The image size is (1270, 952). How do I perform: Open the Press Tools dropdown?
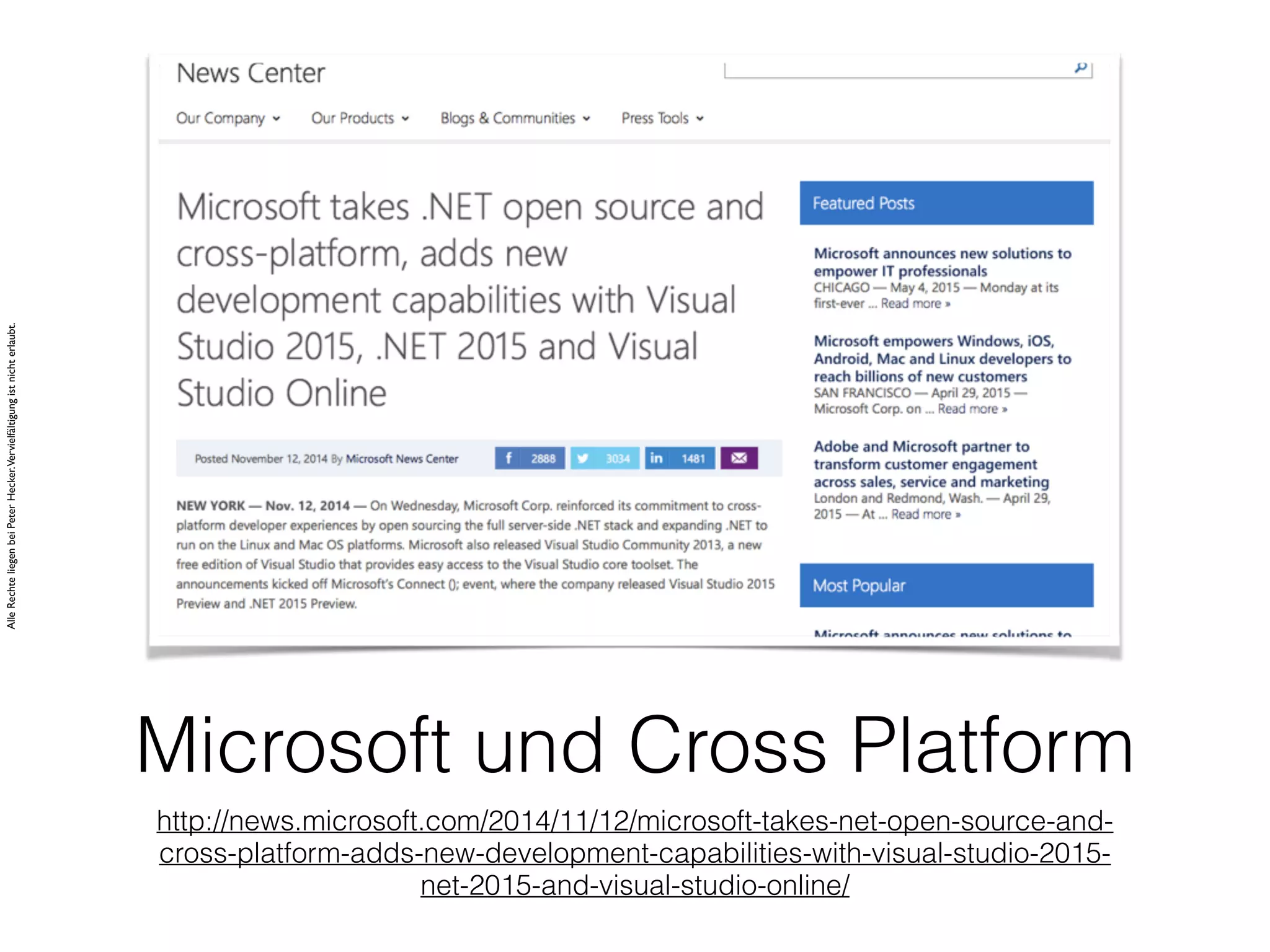[x=662, y=118]
